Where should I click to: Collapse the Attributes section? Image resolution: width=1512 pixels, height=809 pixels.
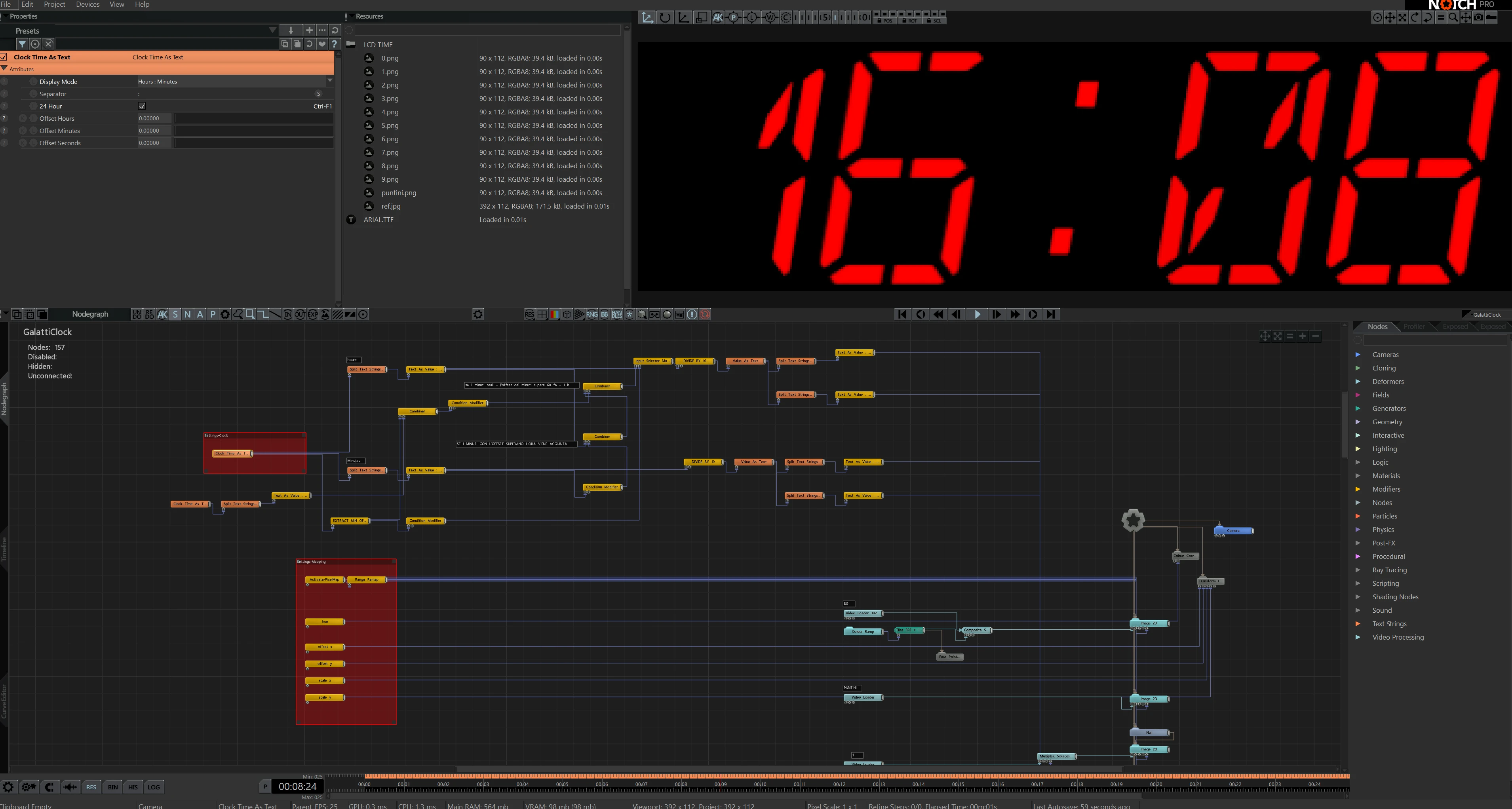click(x=4, y=69)
